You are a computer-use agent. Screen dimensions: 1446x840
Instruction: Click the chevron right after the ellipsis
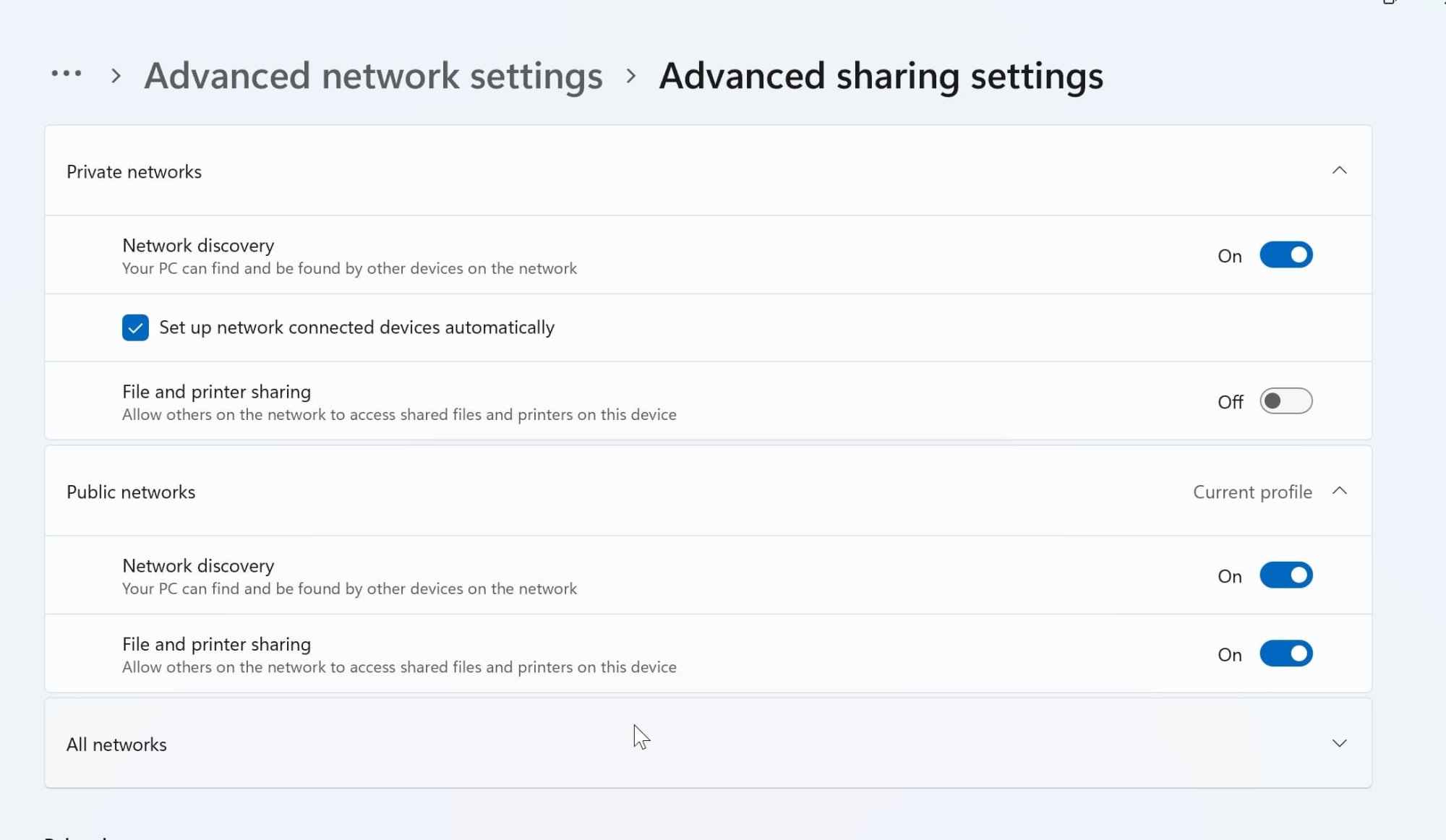tap(116, 76)
